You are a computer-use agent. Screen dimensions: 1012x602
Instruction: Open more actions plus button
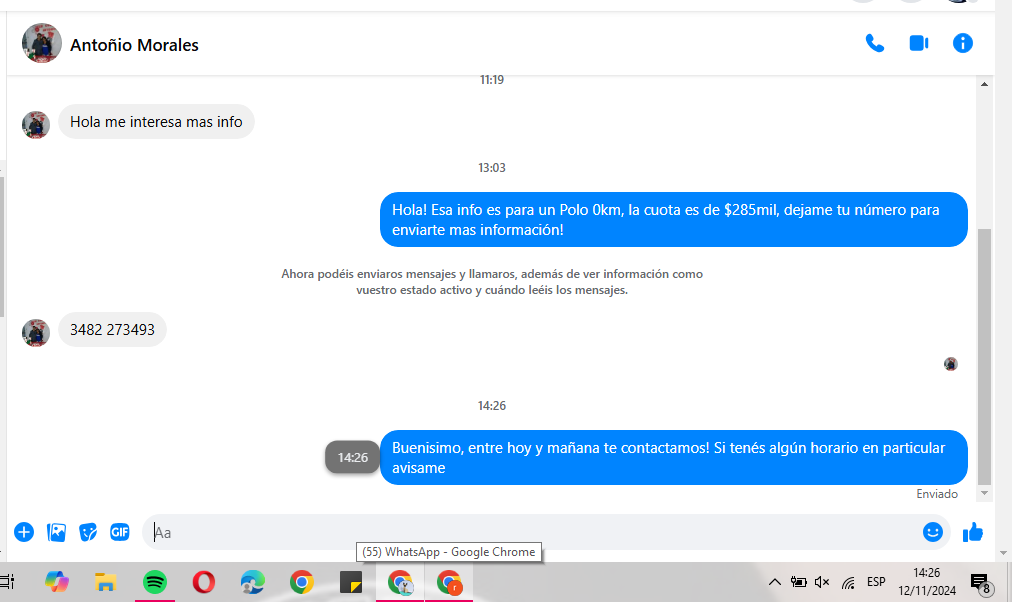pyautogui.click(x=24, y=532)
